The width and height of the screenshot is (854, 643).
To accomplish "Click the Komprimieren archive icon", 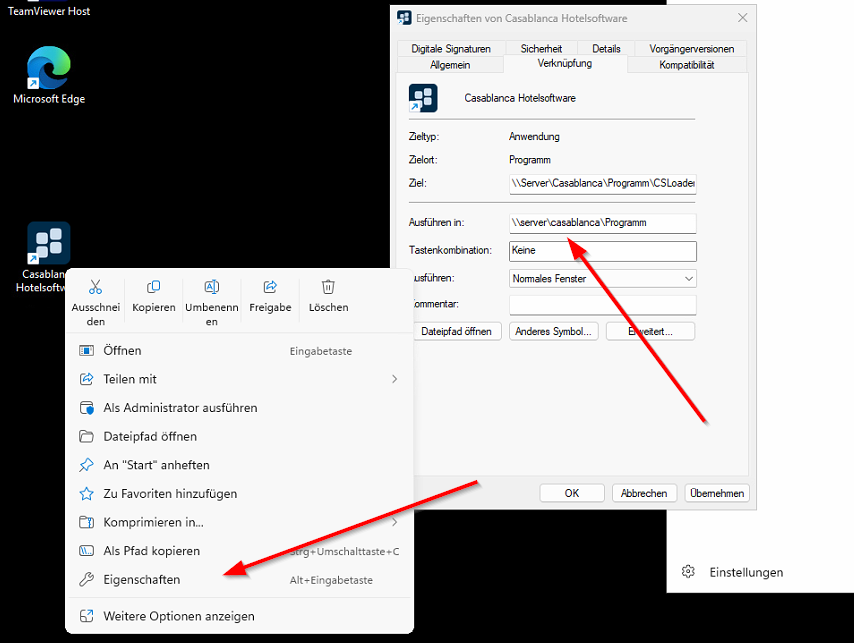I will pos(87,522).
